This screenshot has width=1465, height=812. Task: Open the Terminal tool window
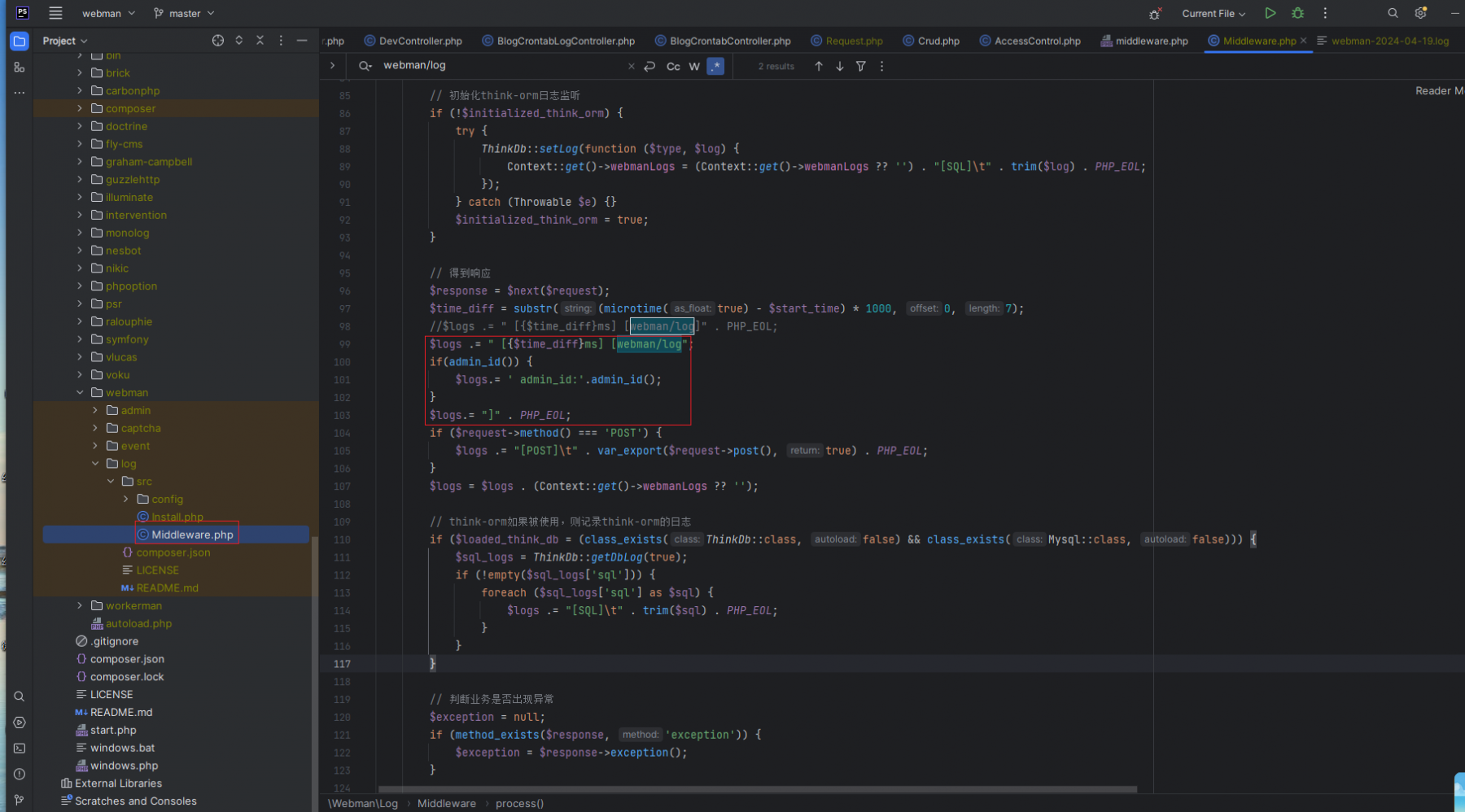20,749
